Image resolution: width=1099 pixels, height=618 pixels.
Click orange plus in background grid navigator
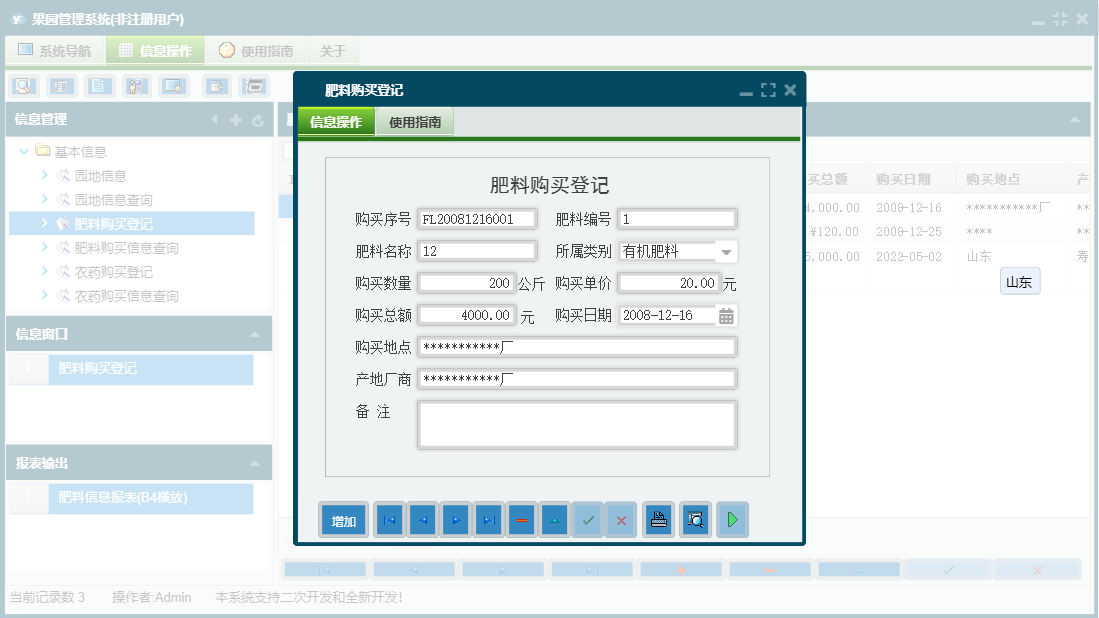click(681, 570)
